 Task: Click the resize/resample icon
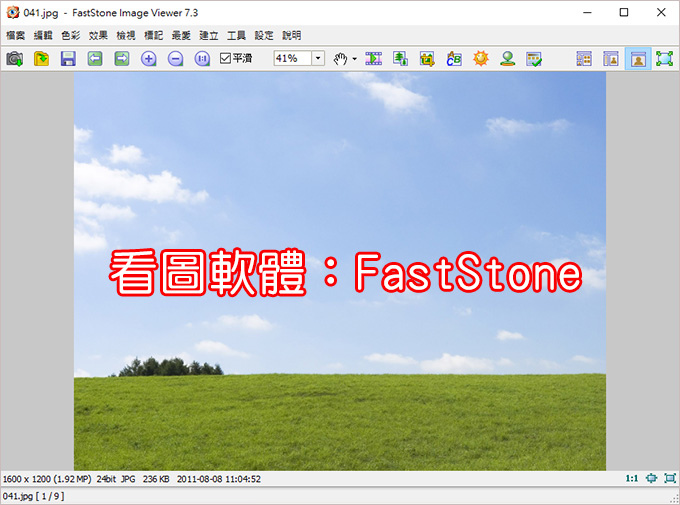click(400, 59)
